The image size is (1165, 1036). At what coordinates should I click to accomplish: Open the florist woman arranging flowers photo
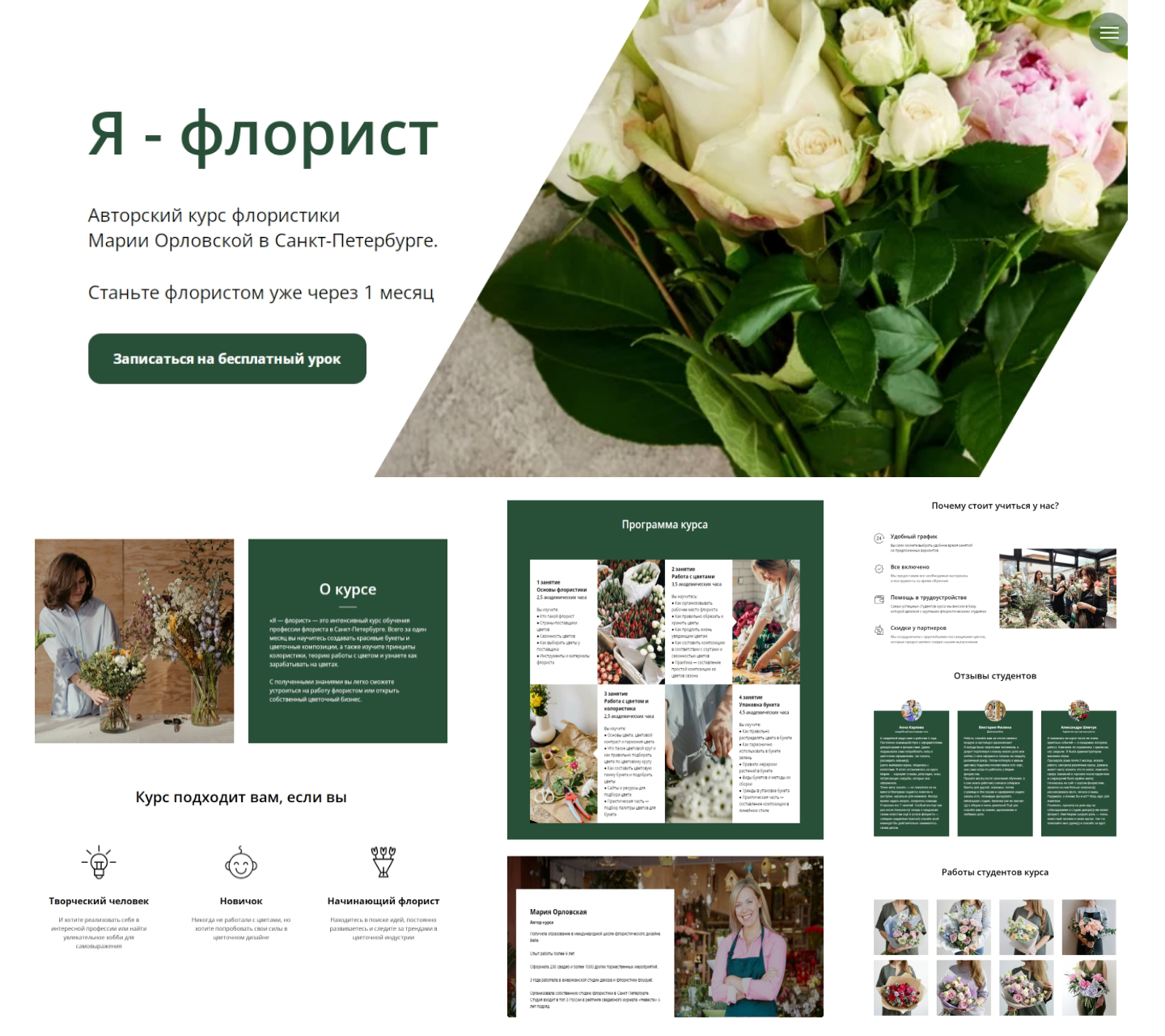[134, 641]
